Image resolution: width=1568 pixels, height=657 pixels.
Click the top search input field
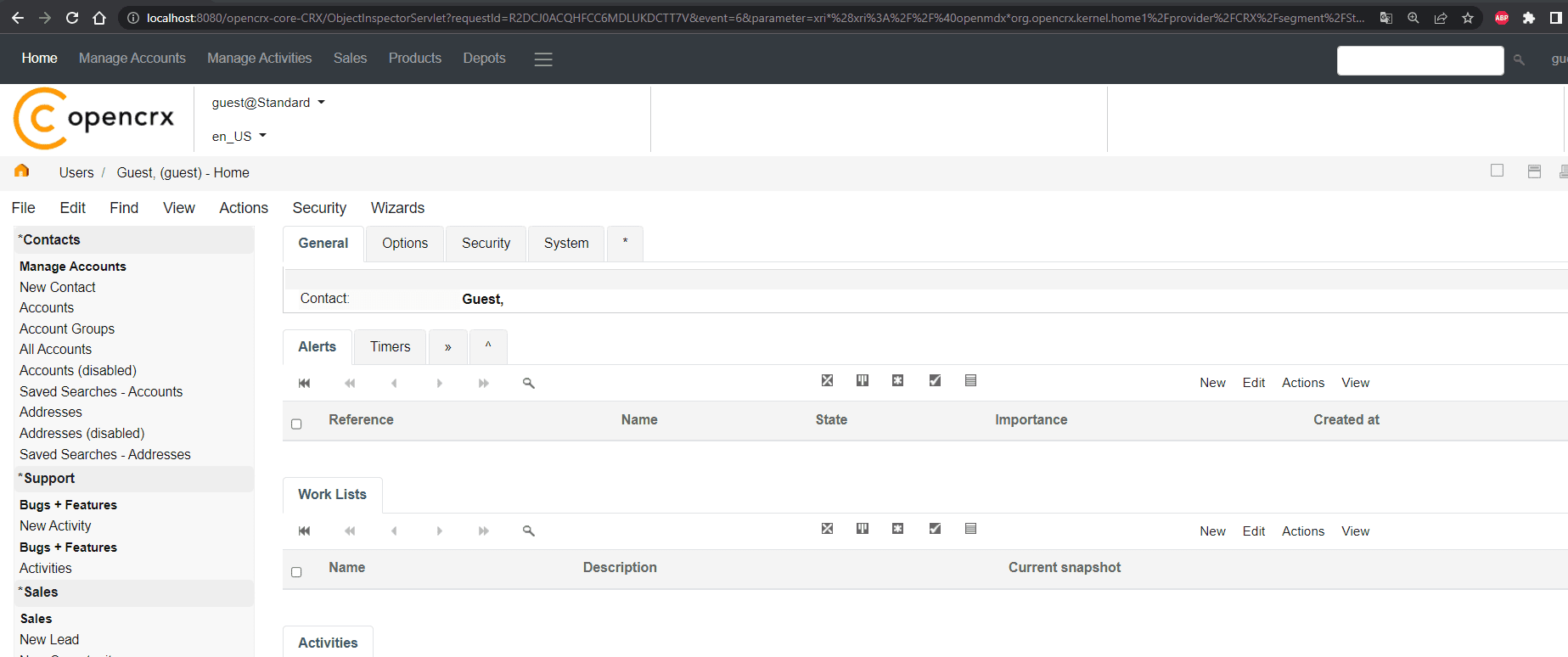coord(1419,60)
